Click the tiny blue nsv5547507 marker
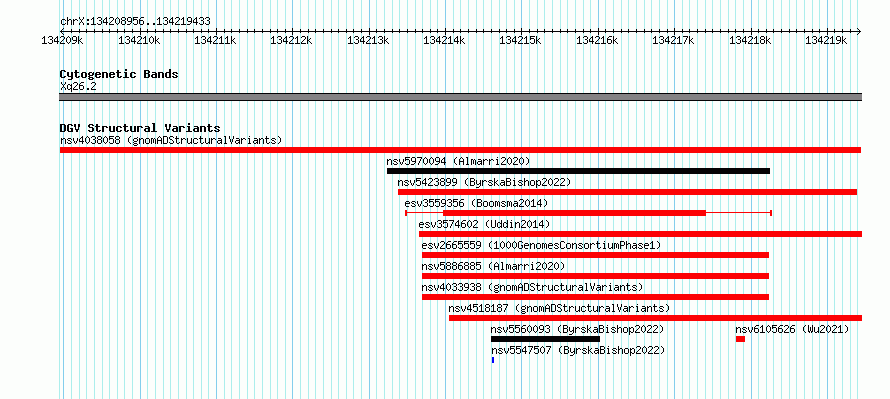This screenshot has width=890, height=399. click(493, 360)
